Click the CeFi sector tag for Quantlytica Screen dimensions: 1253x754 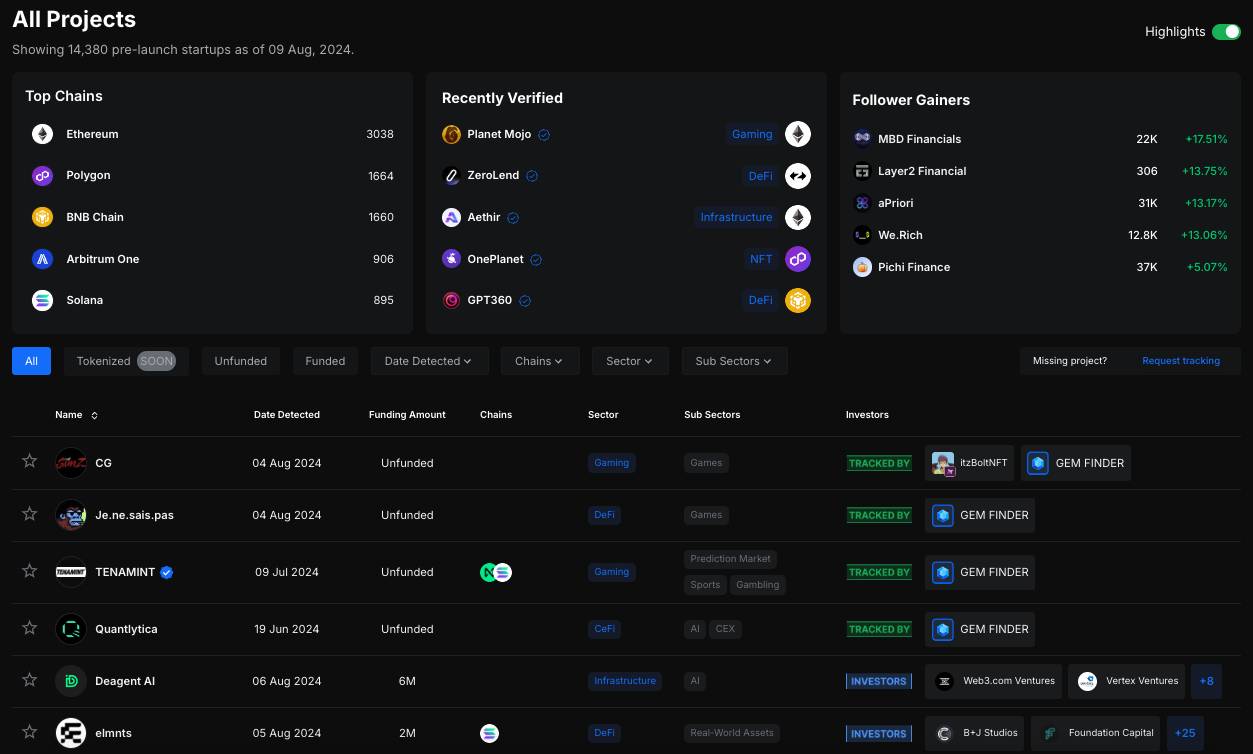pyautogui.click(x=605, y=629)
